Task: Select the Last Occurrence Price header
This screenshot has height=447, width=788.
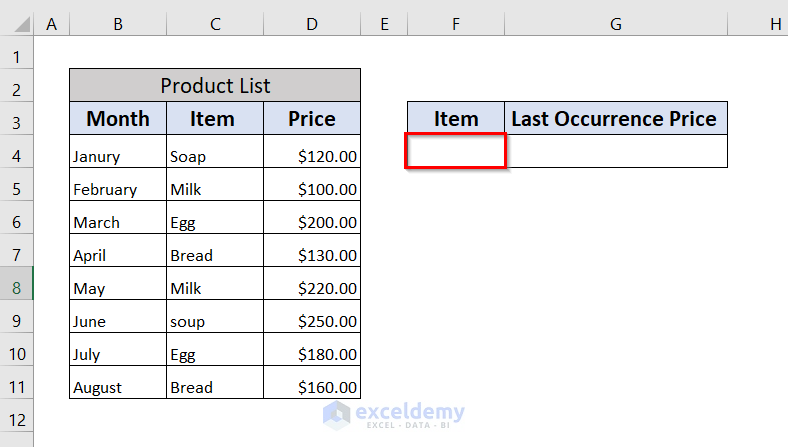Action: 616,119
